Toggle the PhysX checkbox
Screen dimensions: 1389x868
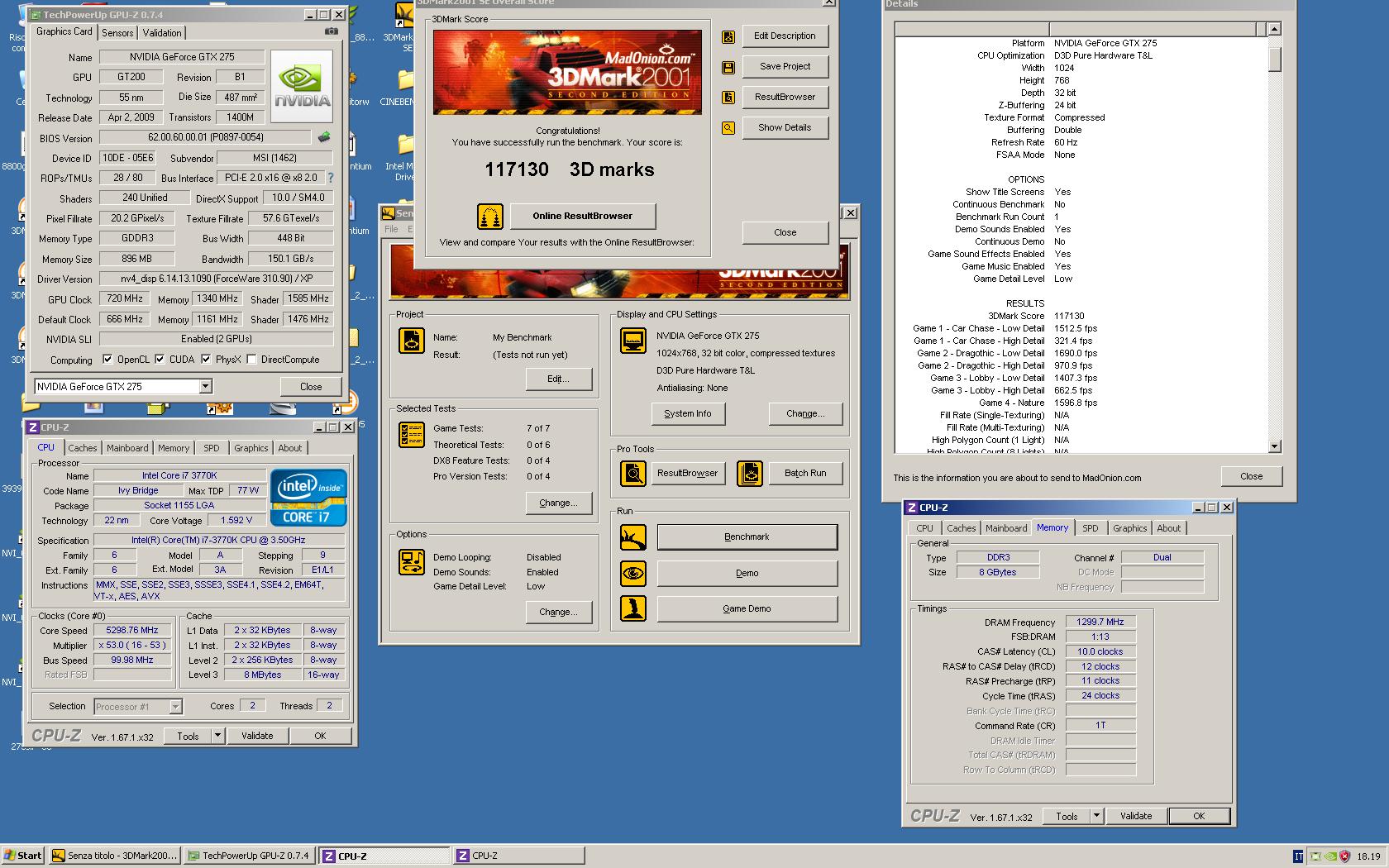click(x=206, y=360)
